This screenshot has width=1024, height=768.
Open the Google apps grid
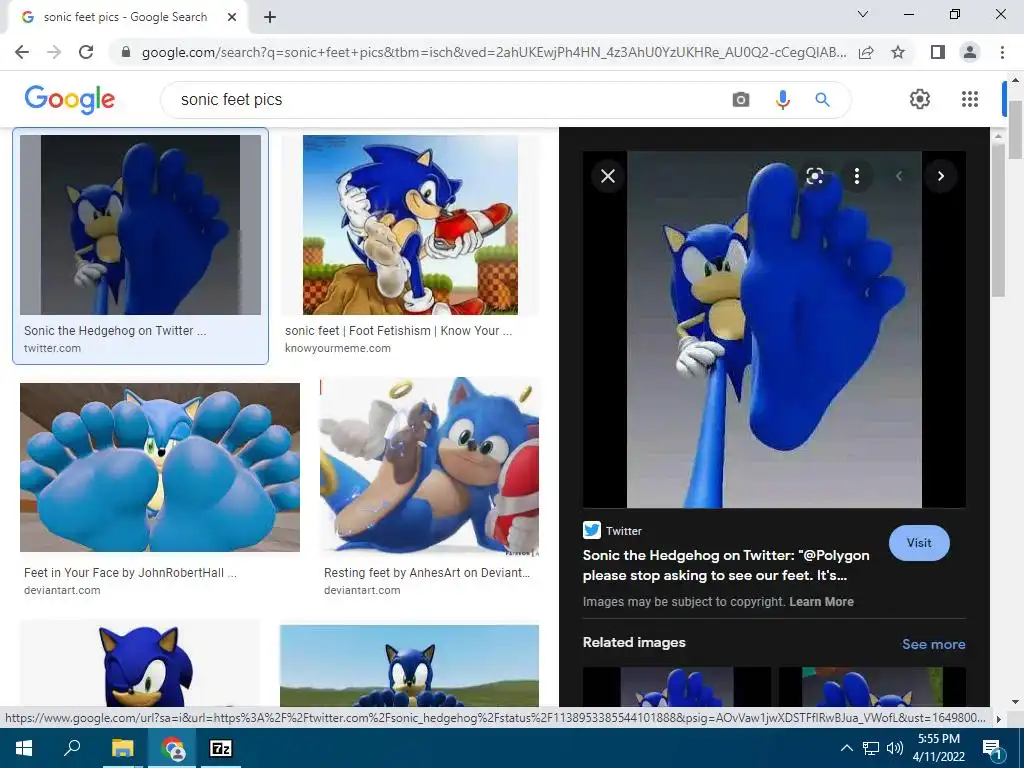(970, 99)
